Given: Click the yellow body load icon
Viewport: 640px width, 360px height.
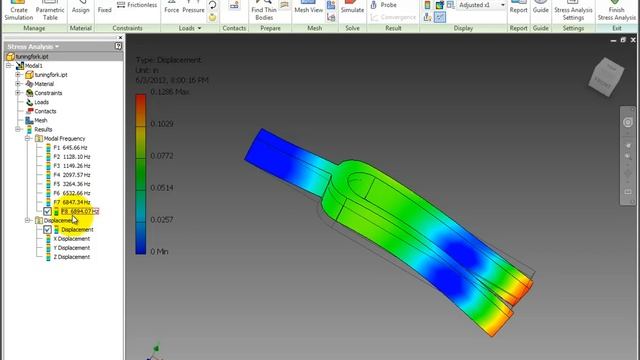Looking at the screenshot, I should click(213, 18).
